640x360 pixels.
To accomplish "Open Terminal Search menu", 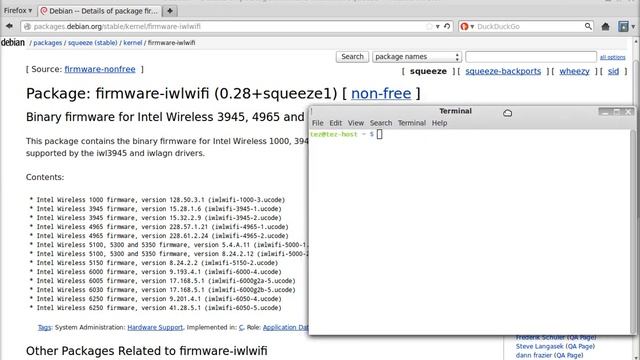I will [381, 123].
